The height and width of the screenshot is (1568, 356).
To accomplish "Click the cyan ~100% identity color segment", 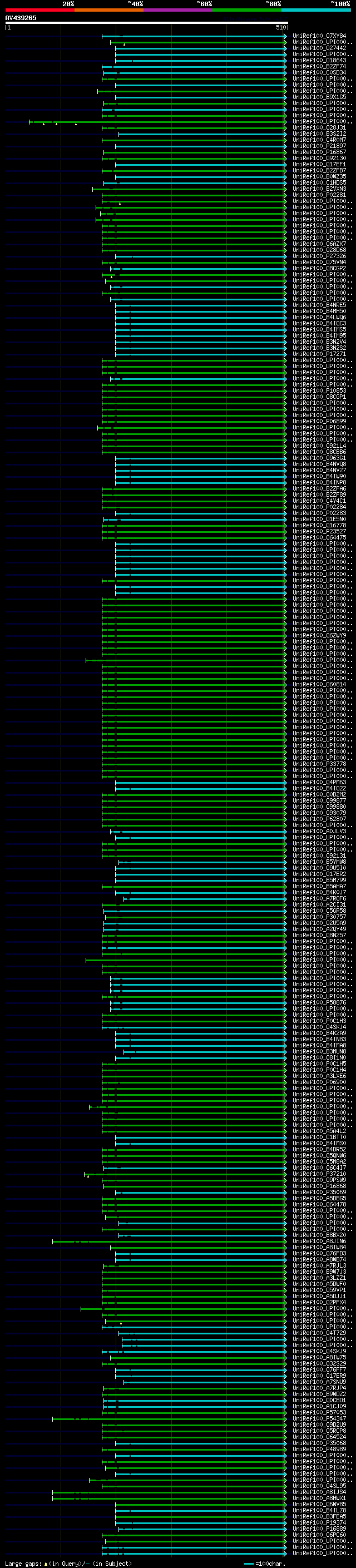I will [x=316, y=10].
